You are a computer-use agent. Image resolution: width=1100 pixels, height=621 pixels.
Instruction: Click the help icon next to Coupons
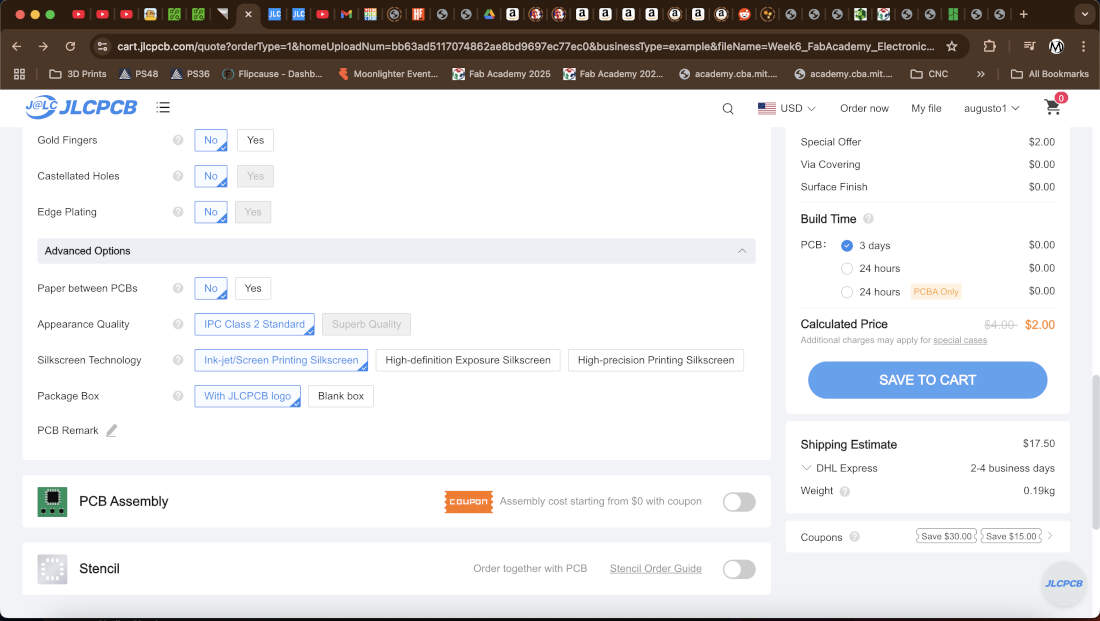point(854,537)
